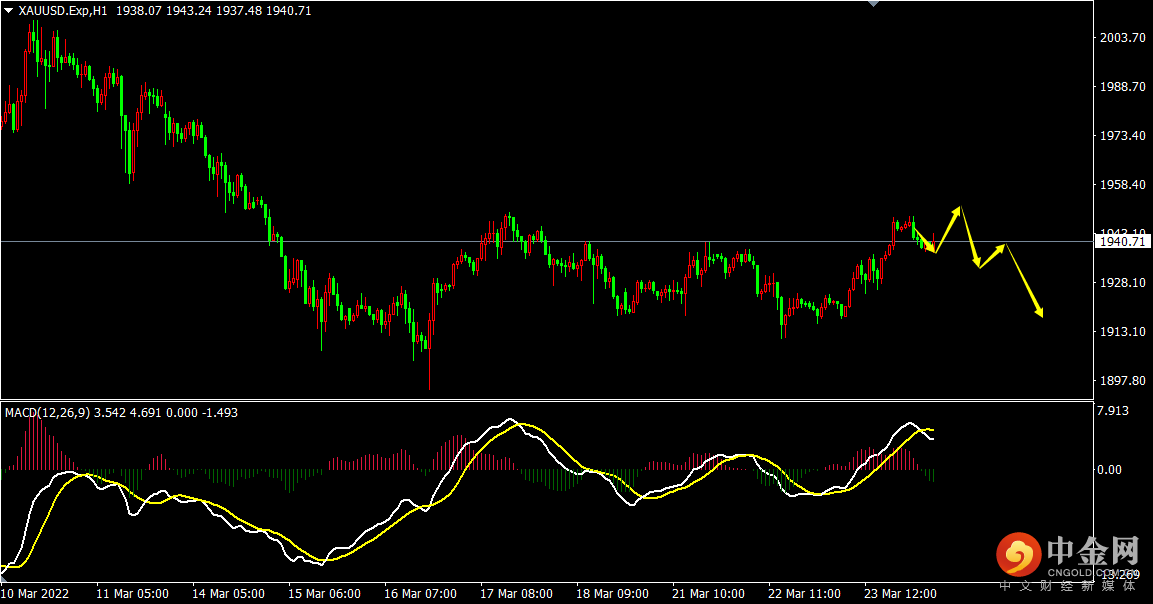Click the XAUUSD.Exp,H1 symbol title text
1153x604 pixels.
click(64, 10)
